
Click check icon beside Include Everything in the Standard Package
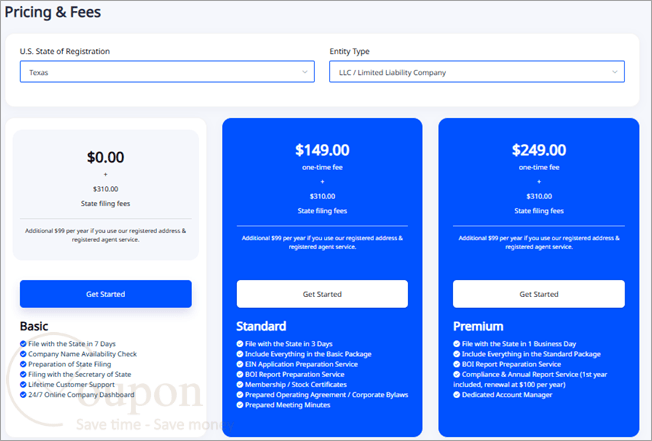tap(457, 354)
